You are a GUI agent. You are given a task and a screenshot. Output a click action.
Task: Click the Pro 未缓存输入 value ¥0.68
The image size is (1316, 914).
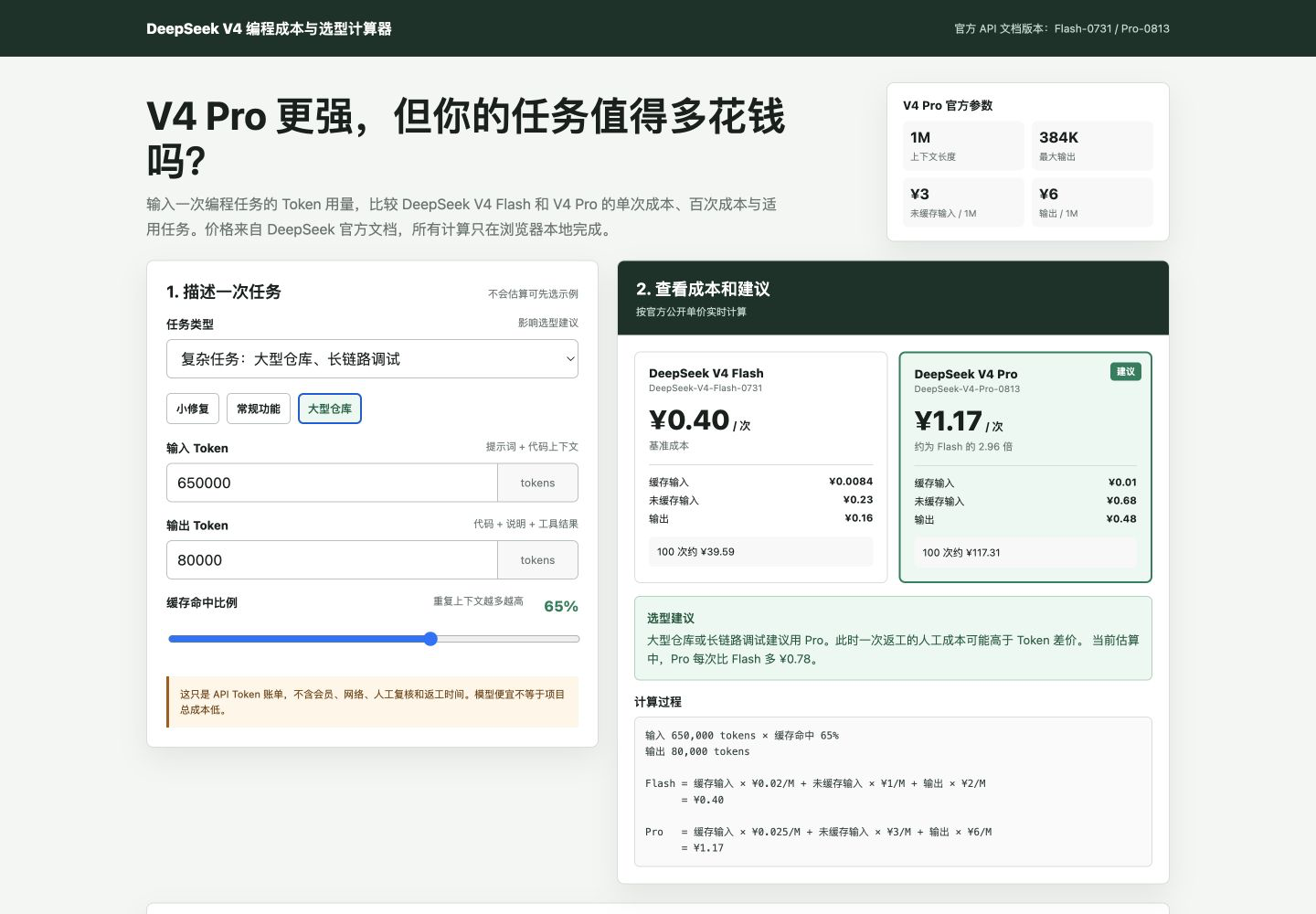[1121, 501]
